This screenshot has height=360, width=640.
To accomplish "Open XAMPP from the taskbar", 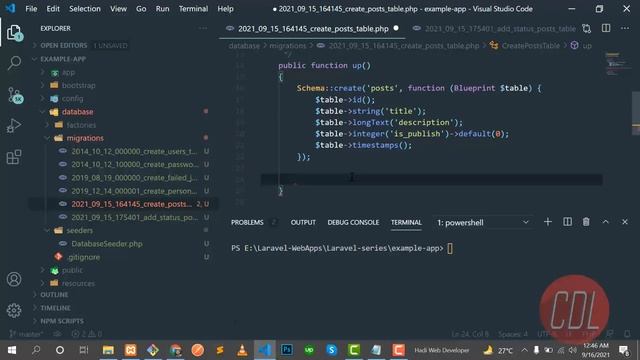I will tap(131, 350).
